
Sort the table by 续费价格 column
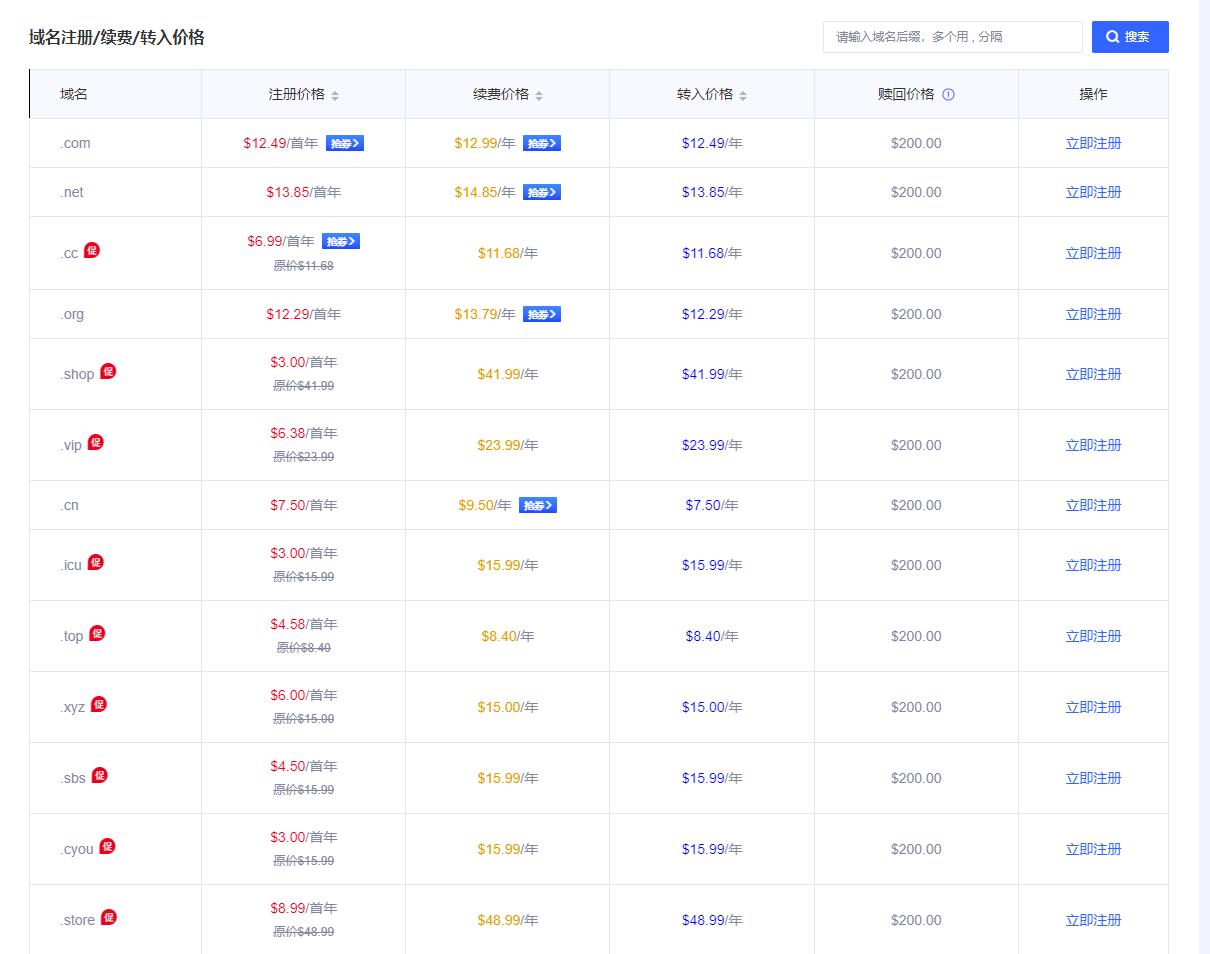539,96
